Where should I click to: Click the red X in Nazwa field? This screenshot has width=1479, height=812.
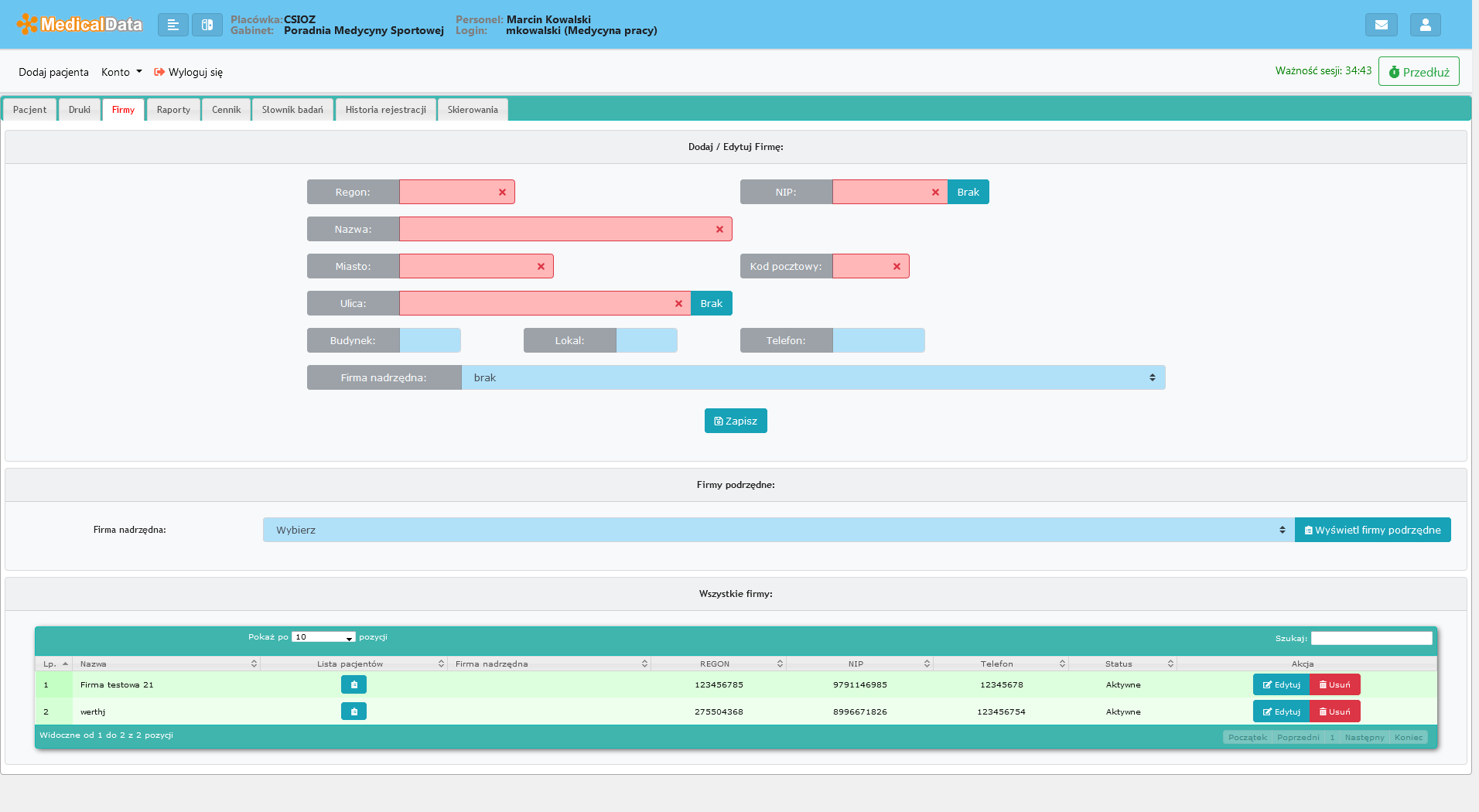coord(719,230)
